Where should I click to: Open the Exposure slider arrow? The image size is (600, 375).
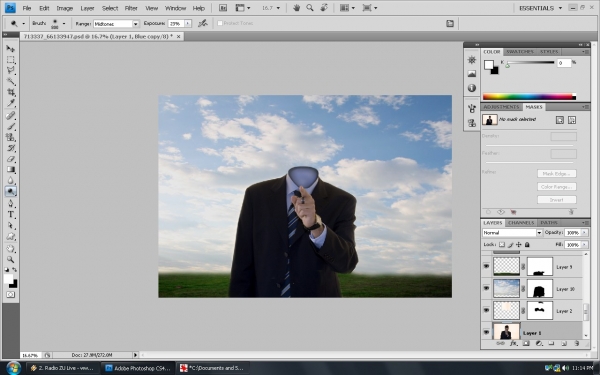pyautogui.click(x=188, y=23)
